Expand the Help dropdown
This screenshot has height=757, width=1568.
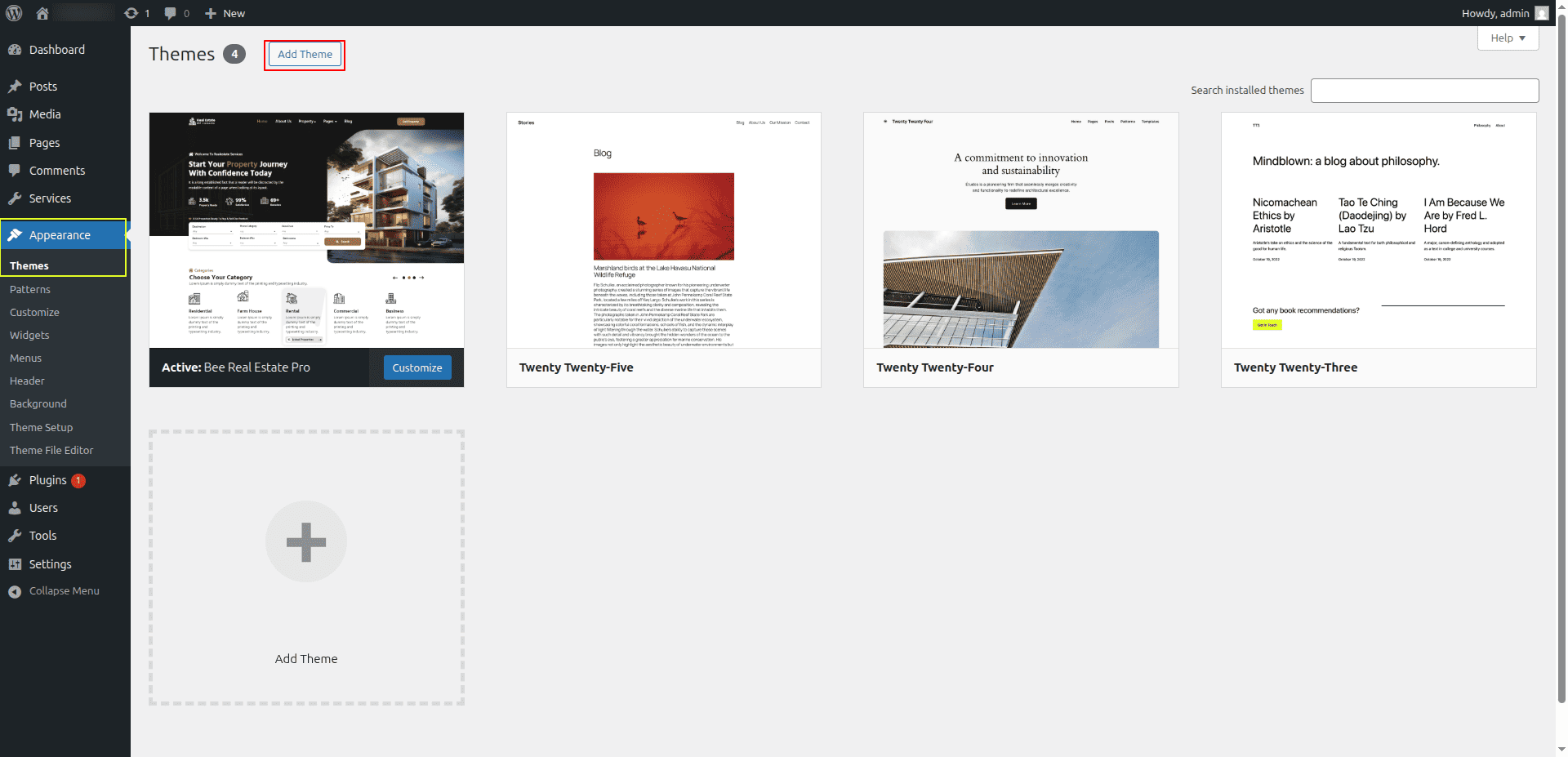[1508, 38]
